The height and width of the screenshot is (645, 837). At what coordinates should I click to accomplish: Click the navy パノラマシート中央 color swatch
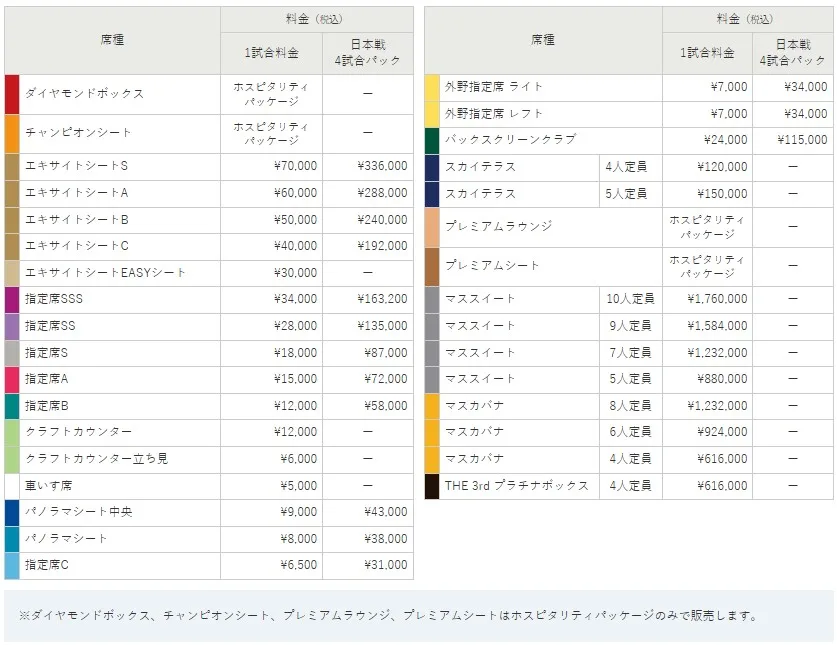pos(12,512)
